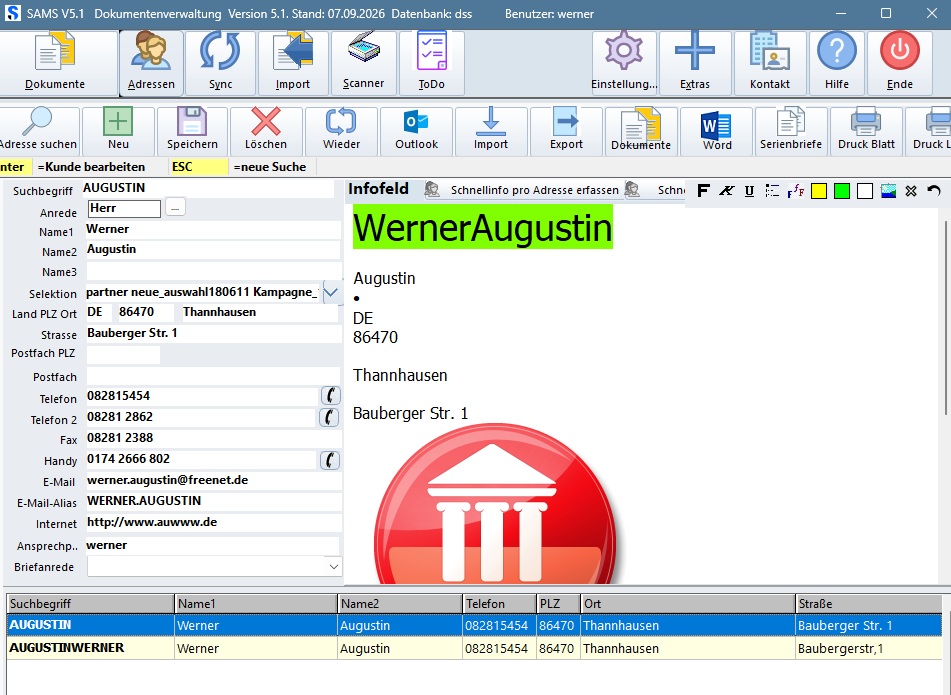Screen dimensions: 951x695
Task: Sort results by Ort column
Action: [x=688, y=603]
